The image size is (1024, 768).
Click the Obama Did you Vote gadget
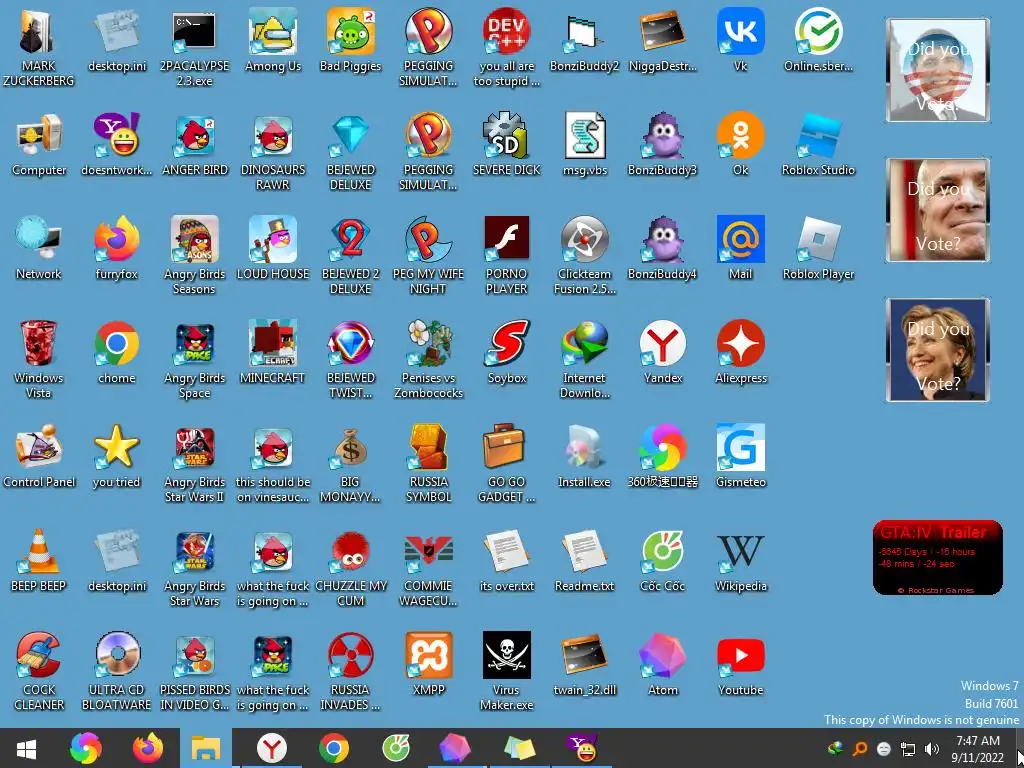(x=938, y=70)
